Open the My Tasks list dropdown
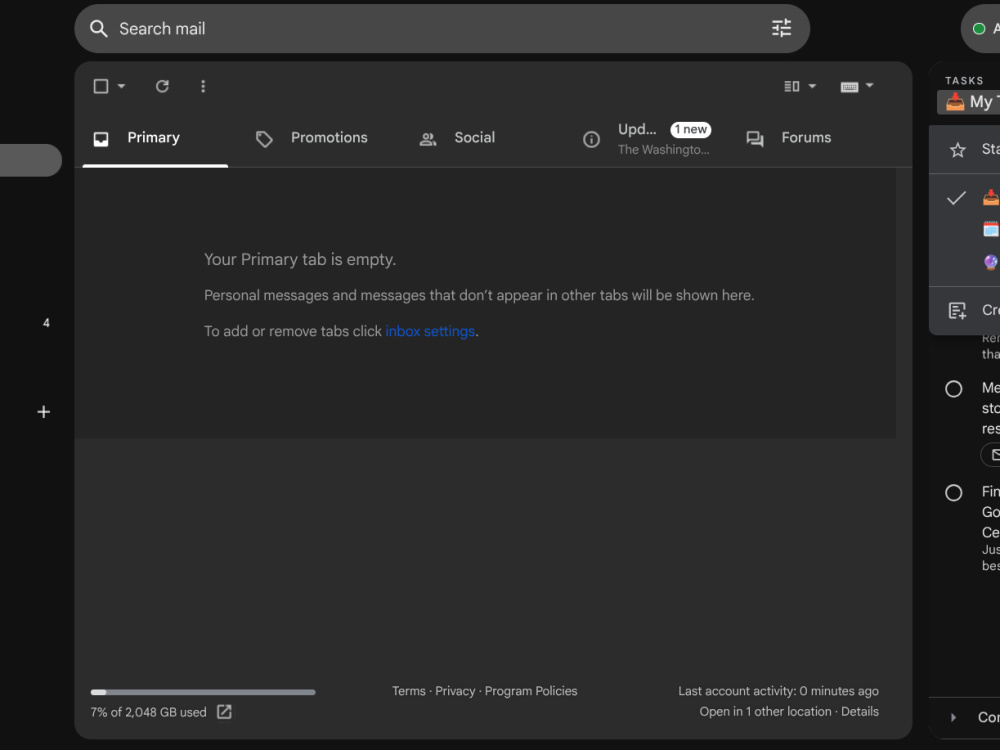Screen dimensions: 1000x750 coord(969,102)
